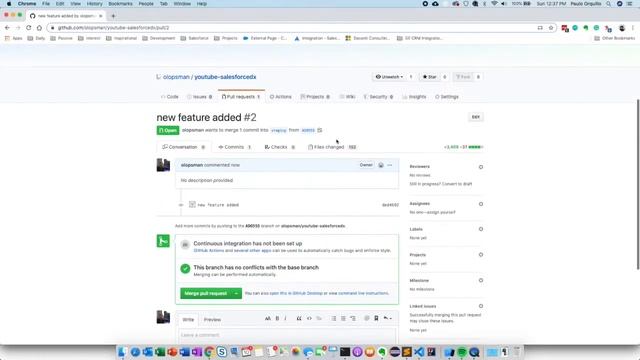The width and height of the screenshot is (640, 360).
Task: Go back with the browser back arrow
Action: point(7,28)
